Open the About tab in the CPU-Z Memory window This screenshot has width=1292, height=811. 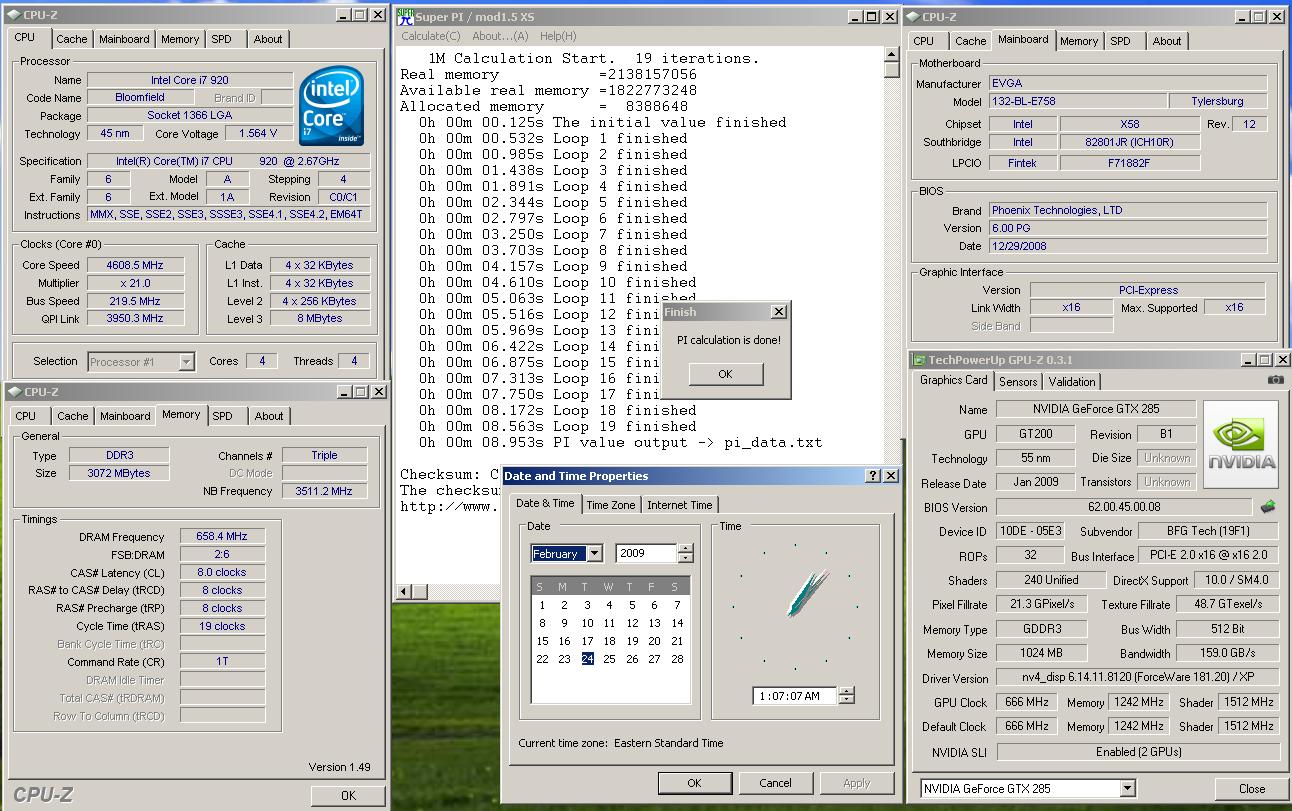(x=268, y=416)
